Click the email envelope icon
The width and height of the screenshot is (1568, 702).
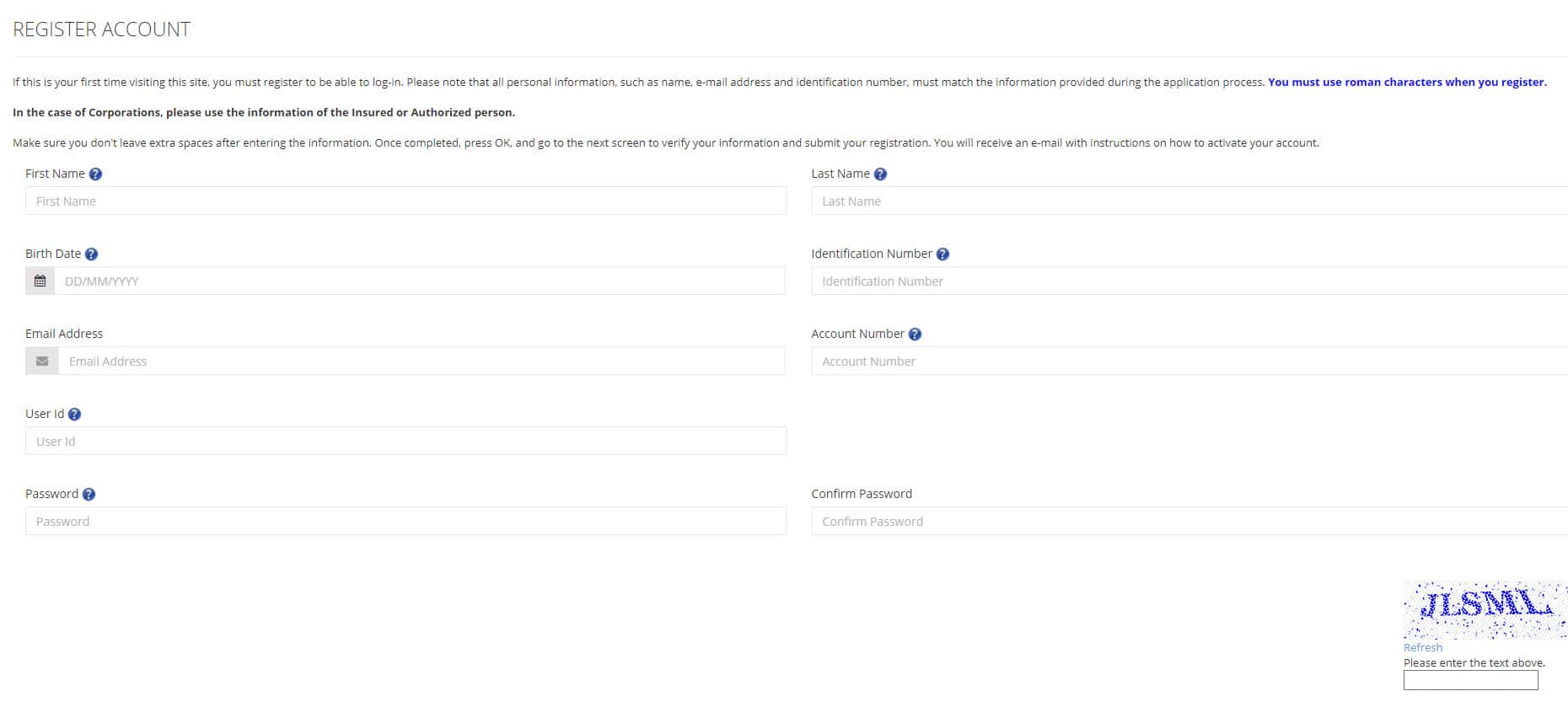tap(42, 362)
